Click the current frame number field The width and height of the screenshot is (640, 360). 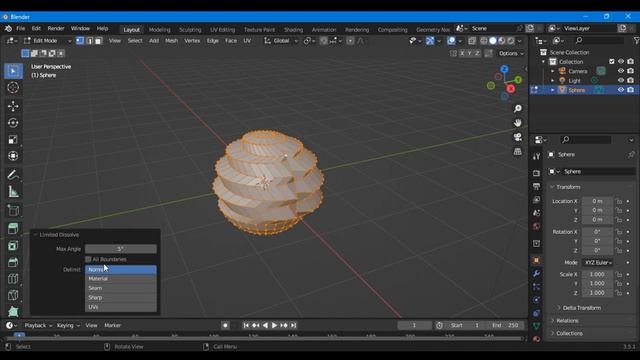click(x=414, y=325)
